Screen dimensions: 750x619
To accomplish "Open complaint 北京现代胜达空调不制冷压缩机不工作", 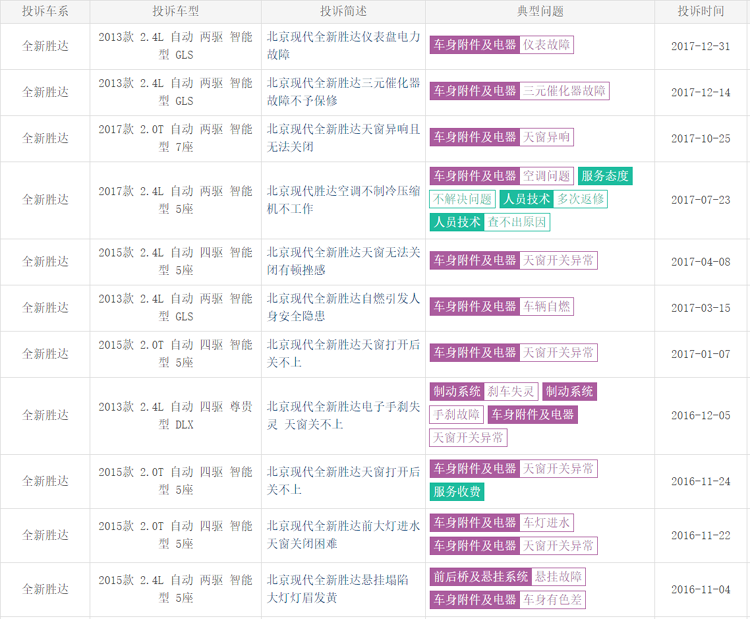I will (x=343, y=200).
